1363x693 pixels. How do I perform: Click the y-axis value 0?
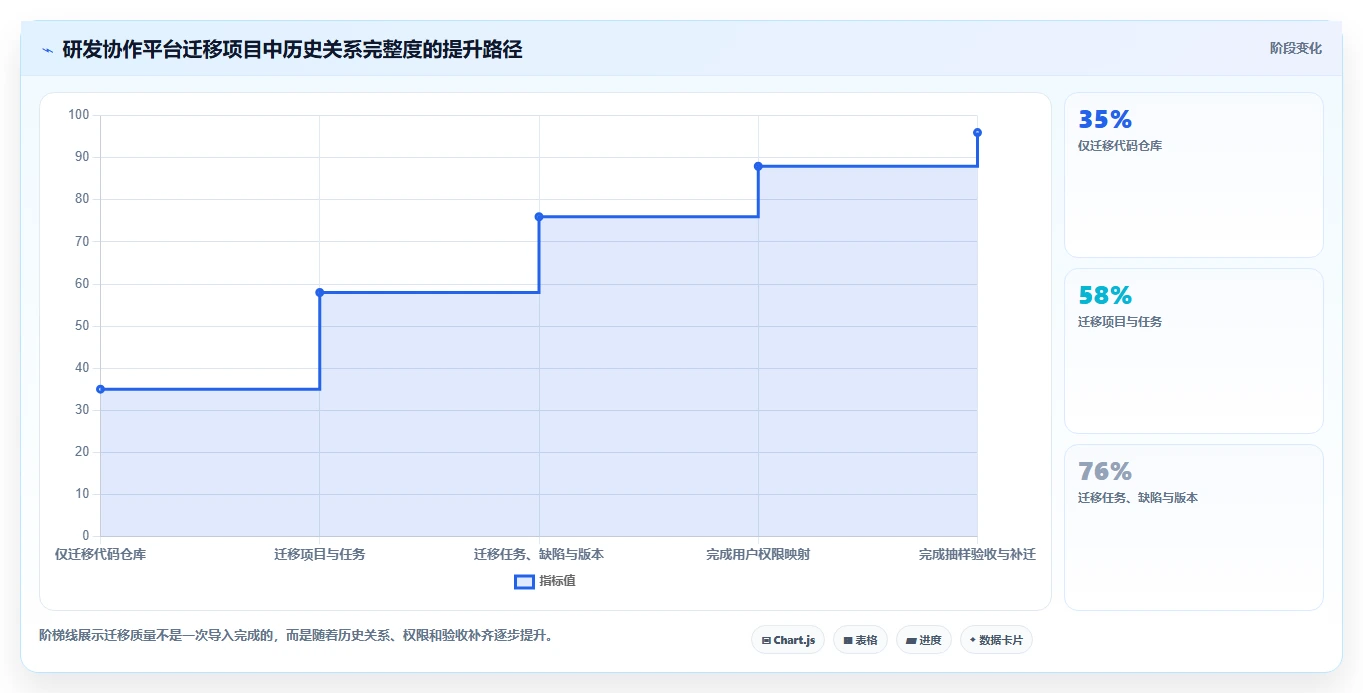click(86, 536)
